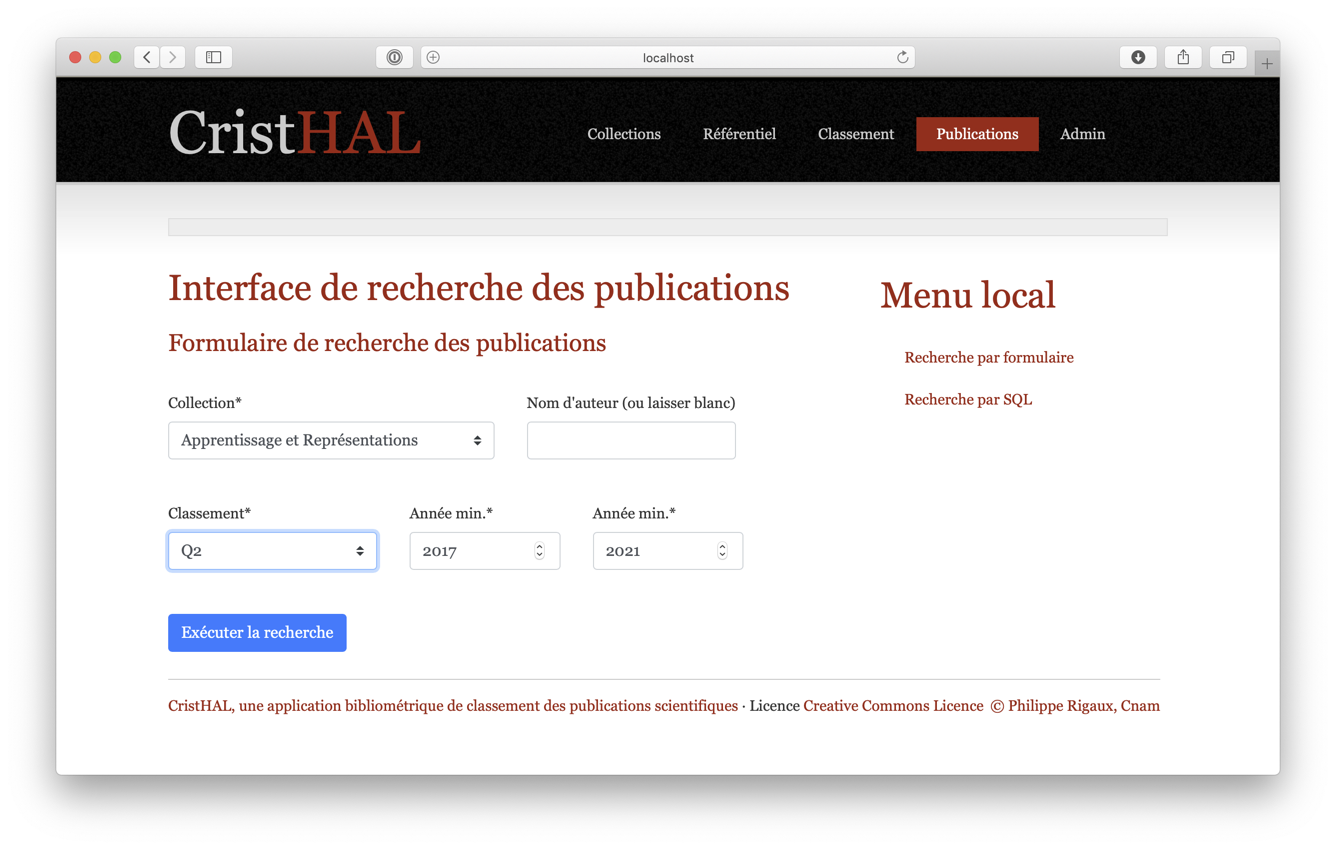1336x849 pixels.
Task: Click the Nom d'auteur text field
Action: click(631, 441)
